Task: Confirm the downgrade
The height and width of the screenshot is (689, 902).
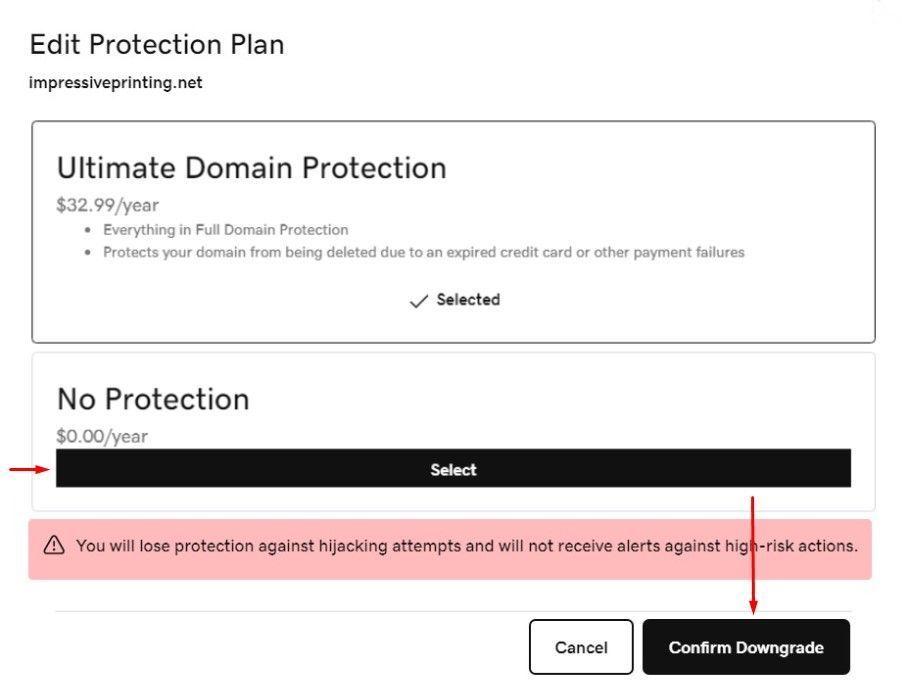Action: (x=746, y=647)
